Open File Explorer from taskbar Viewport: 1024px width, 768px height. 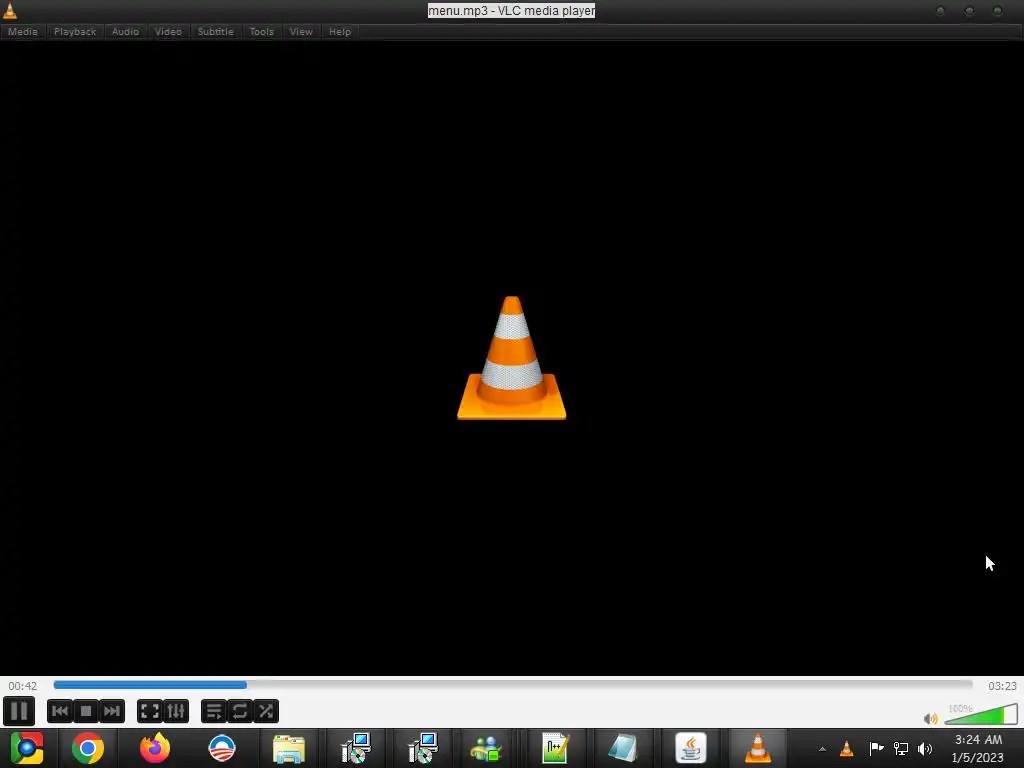click(x=289, y=749)
